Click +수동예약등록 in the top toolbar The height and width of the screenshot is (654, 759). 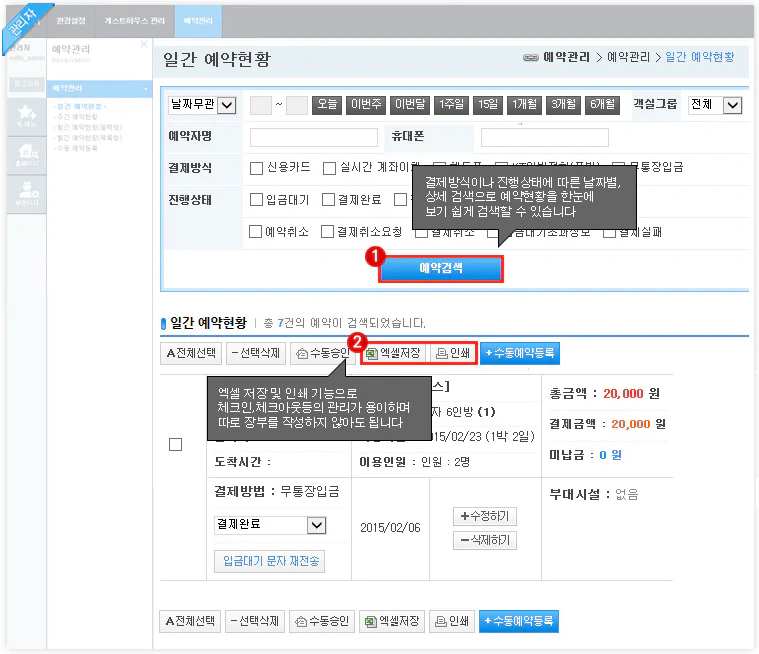[520, 353]
